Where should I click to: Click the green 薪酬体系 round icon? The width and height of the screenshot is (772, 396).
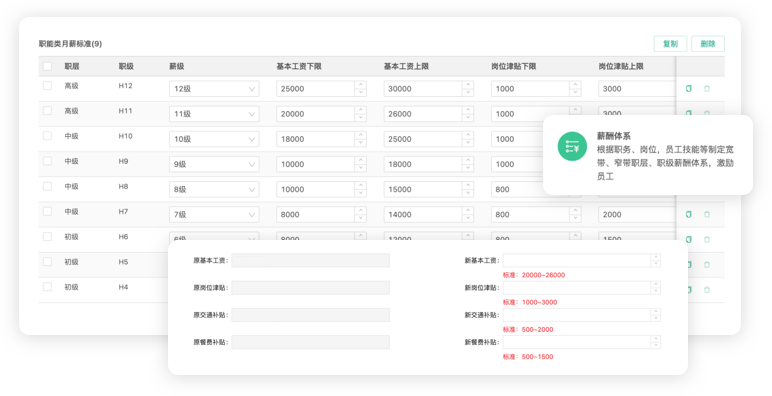pos(572,146)
